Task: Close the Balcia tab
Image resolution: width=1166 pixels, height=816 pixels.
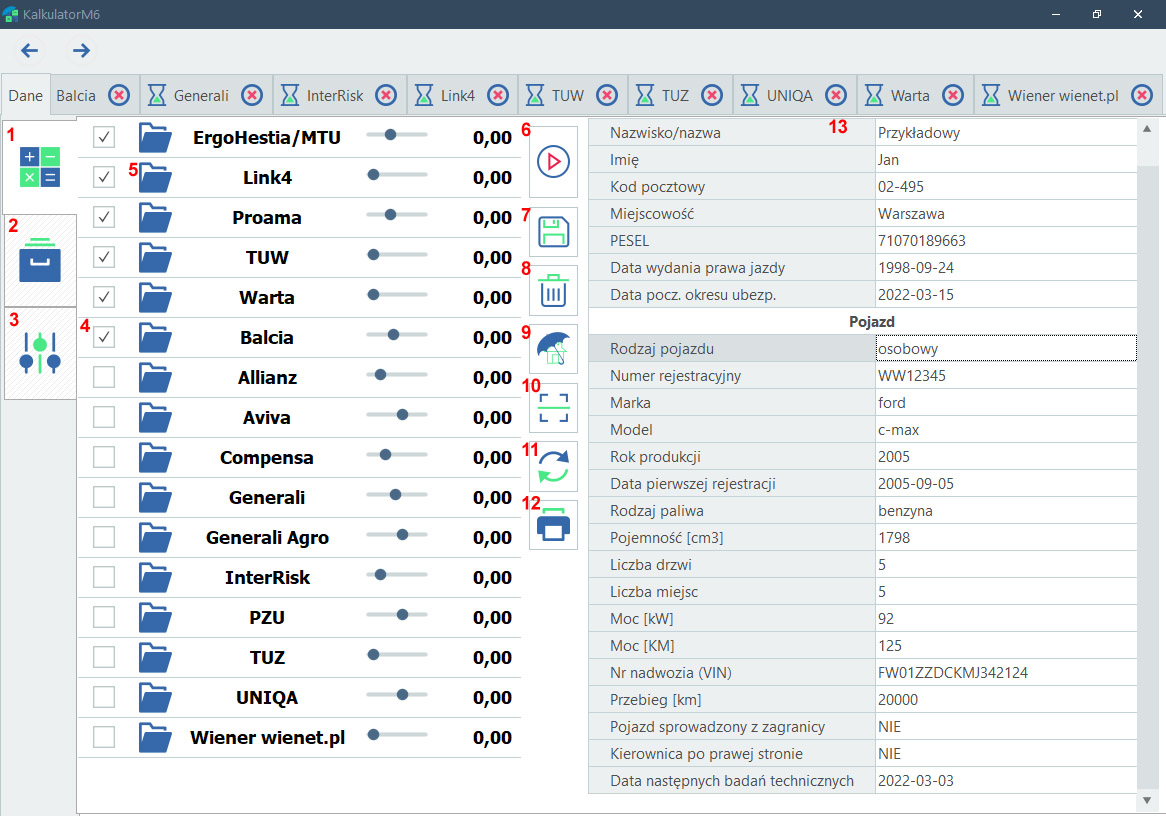Action: (x=119, y=95)
